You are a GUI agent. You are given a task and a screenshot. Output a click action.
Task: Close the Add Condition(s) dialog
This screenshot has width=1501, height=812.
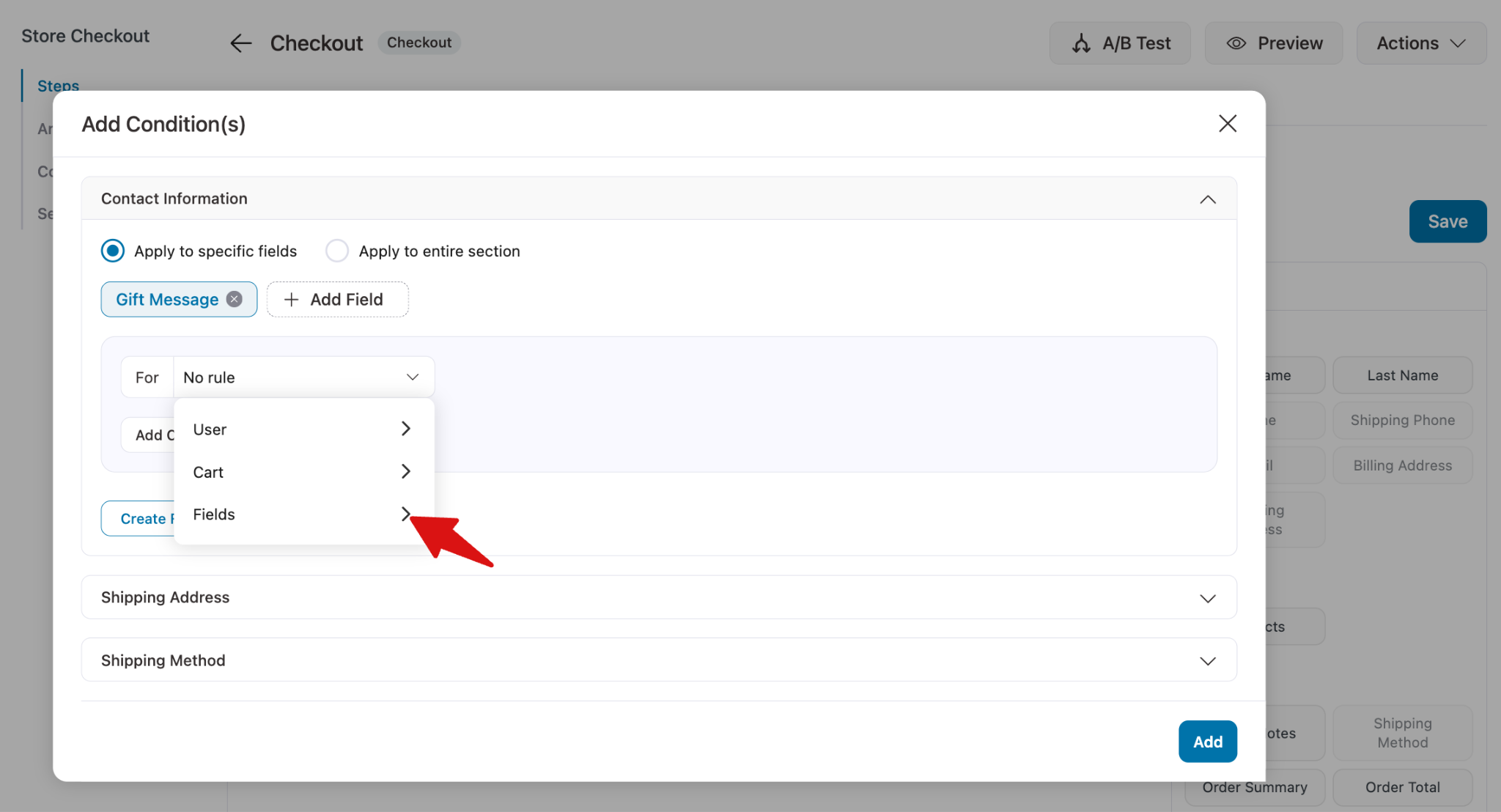pos(1228,124)
